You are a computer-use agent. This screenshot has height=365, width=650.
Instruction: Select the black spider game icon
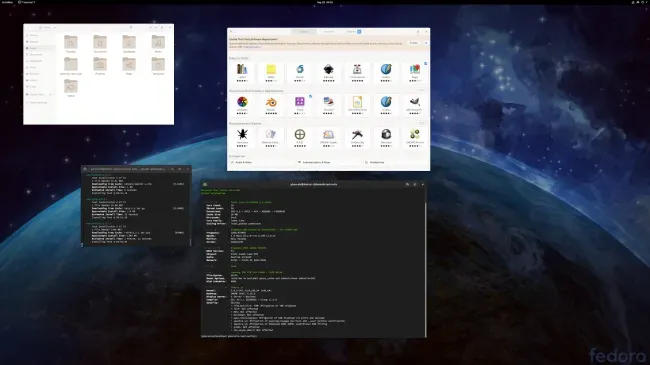pyautogui.click(x=242, y=134)
